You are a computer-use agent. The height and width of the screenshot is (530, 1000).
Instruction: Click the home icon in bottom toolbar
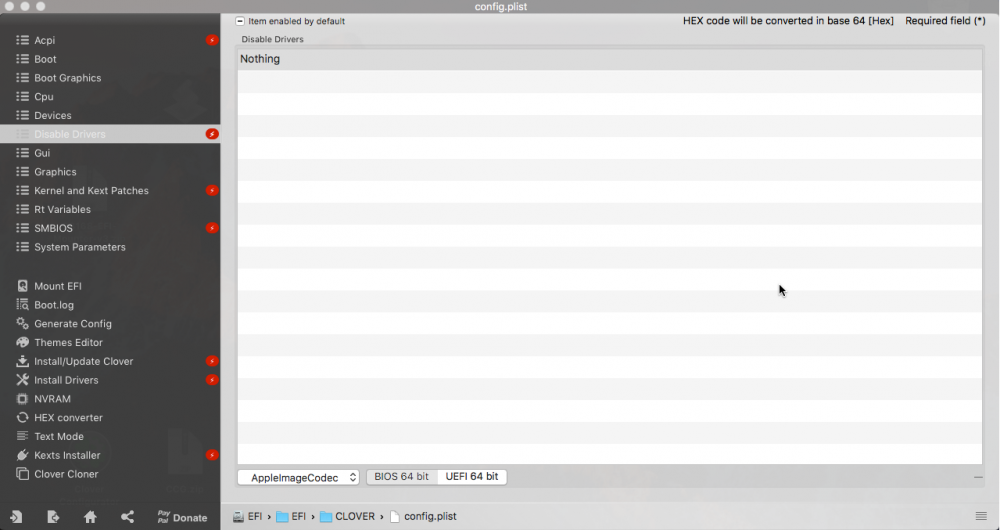(90, 517)
